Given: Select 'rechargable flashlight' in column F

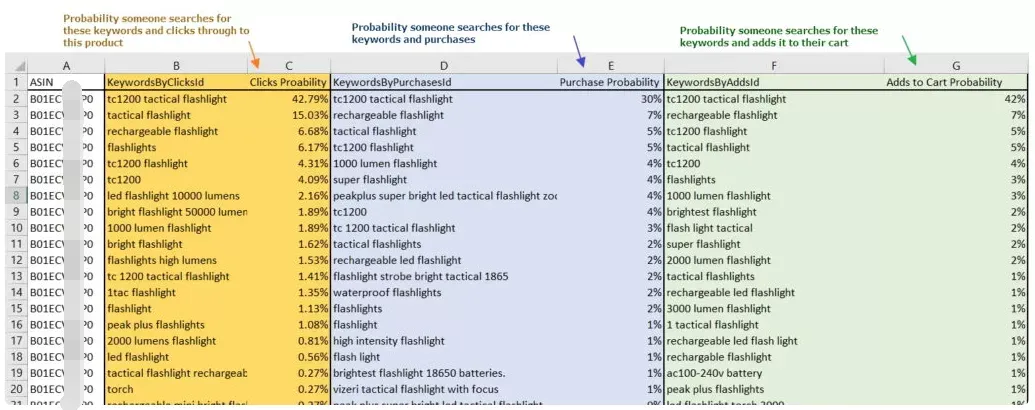Looking at the screenshot, I should click(774, 357).
